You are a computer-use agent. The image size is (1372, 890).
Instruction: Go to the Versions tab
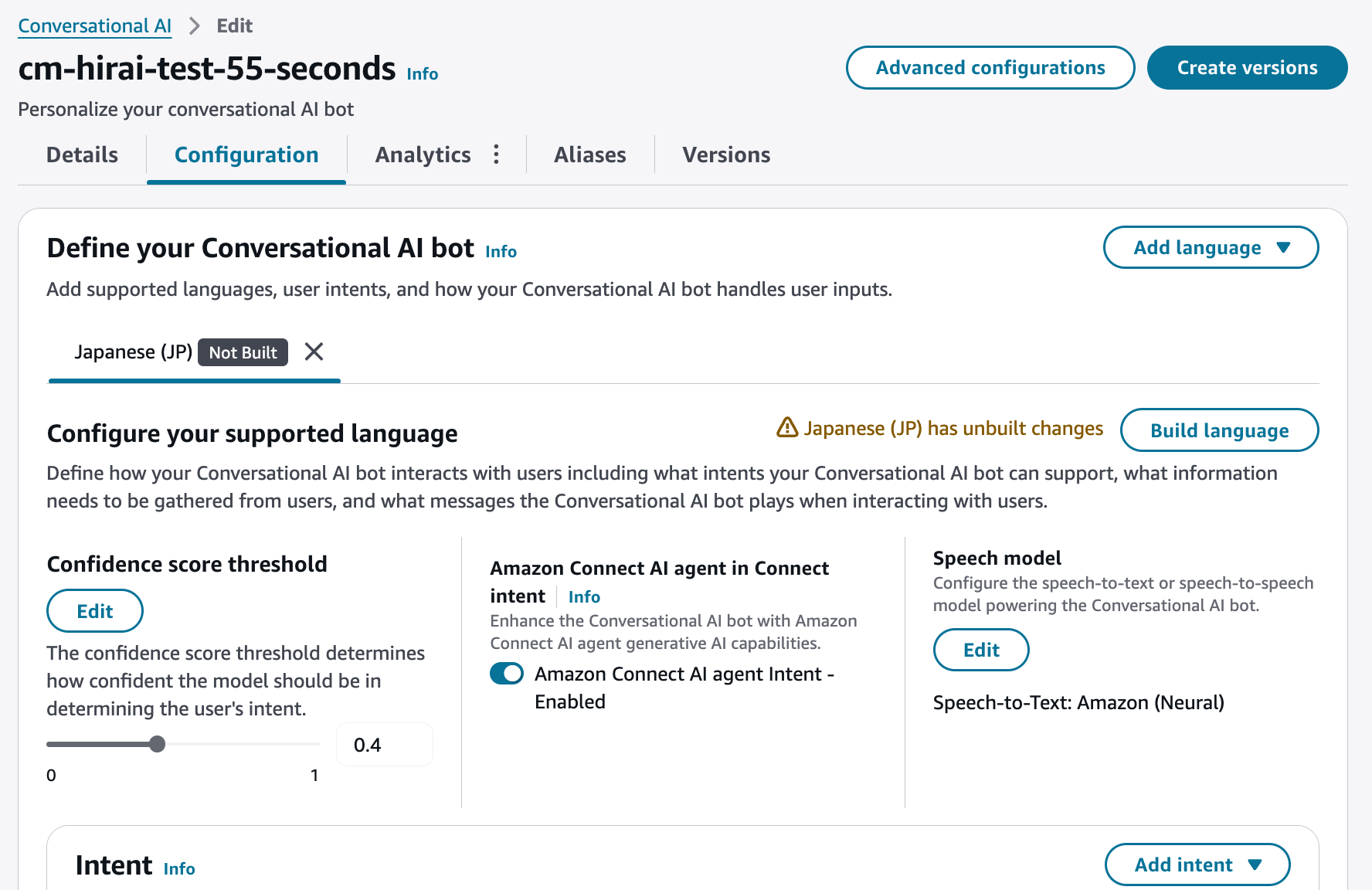(x=726, y=155)
